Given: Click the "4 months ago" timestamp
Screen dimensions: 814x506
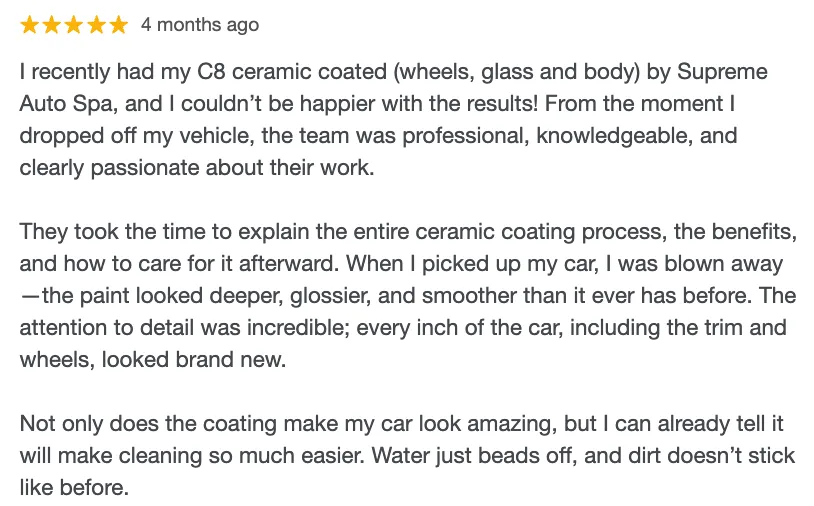Looking at the screenshot, I should [x=200, y=25].
